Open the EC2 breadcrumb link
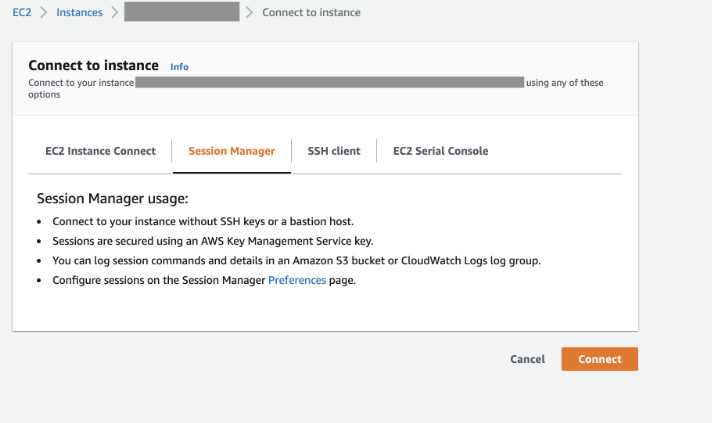 click(22, 12)
